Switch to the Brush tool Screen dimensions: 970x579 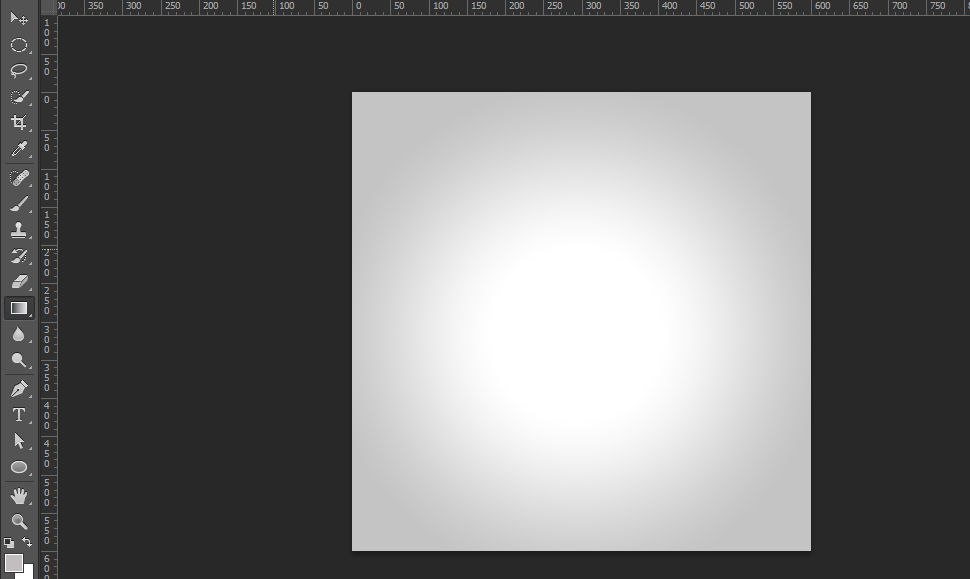(x=18, y=204)
